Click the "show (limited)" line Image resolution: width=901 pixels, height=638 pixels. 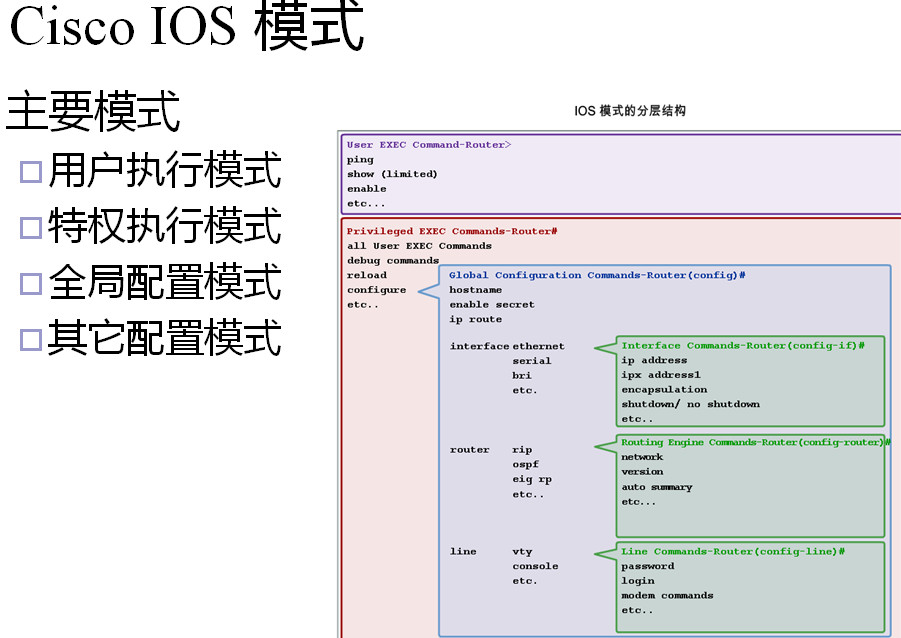[392, 174]
